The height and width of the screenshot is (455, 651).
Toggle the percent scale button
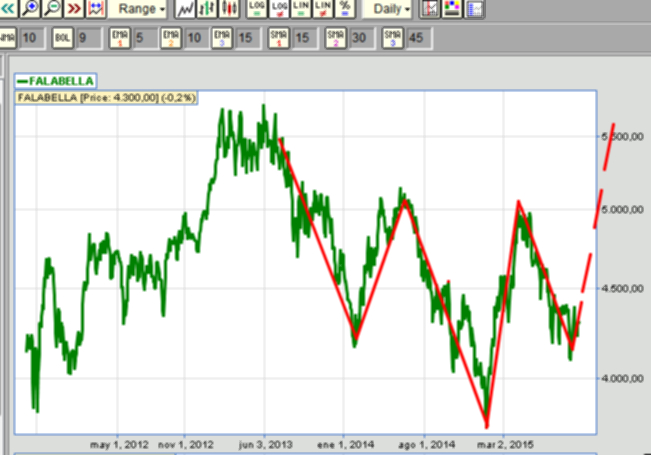pos(345,8)
